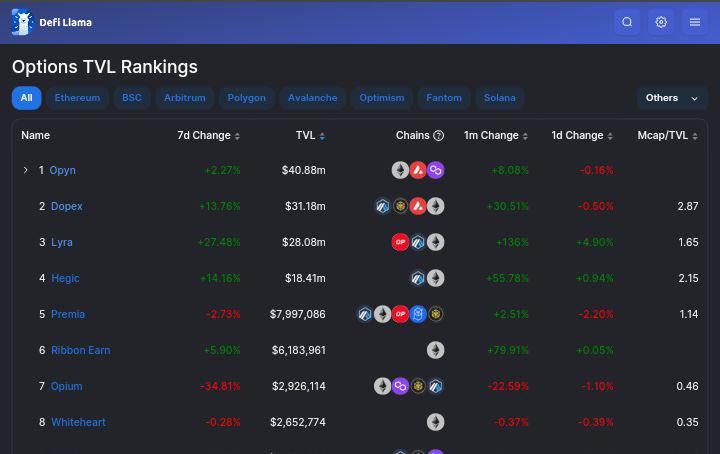Open the Opyn protocol link
Viewport: 720px width, 454px height.
click(x=62, y=170)
